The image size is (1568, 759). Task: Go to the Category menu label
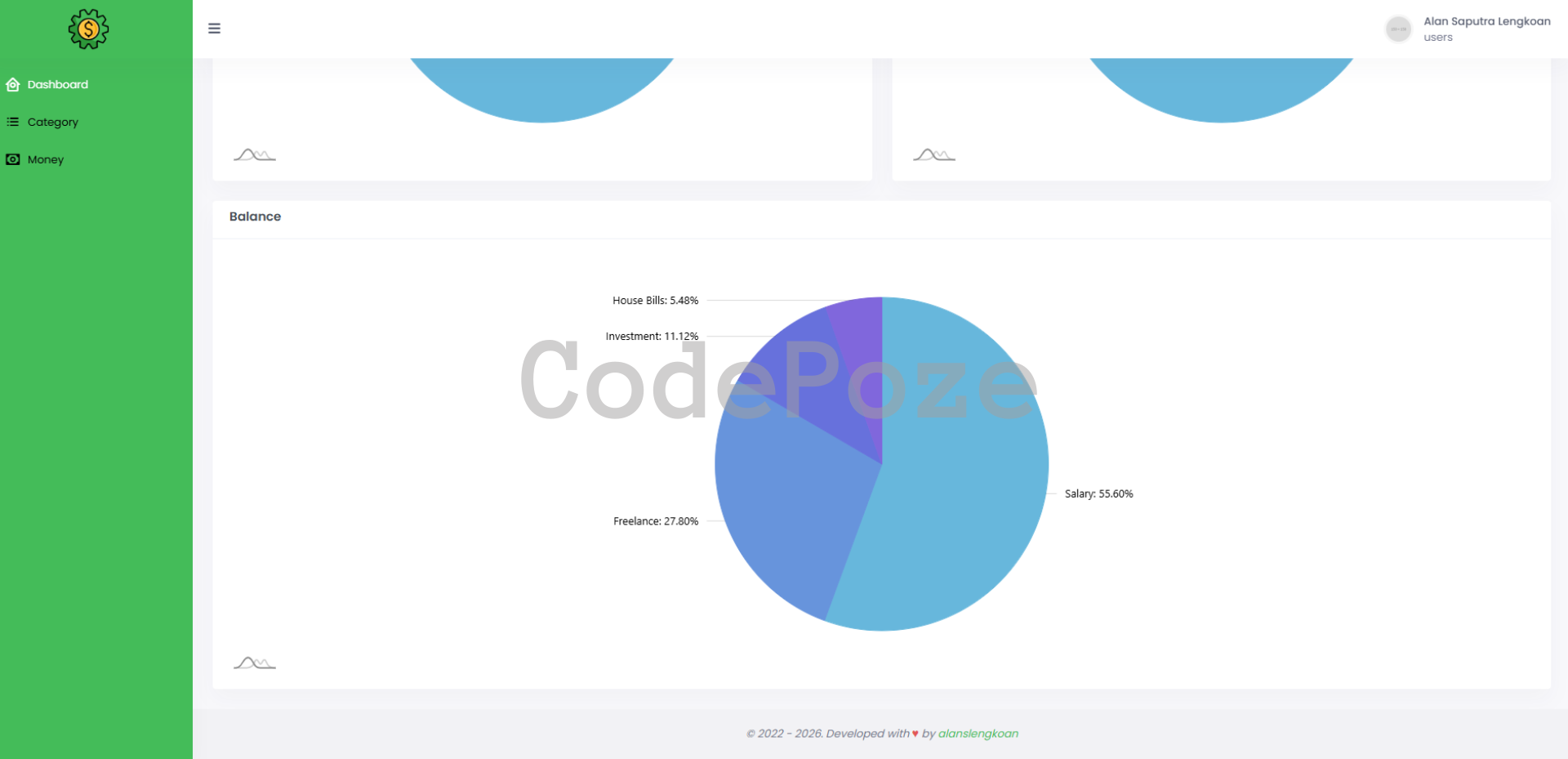[53, 122]
